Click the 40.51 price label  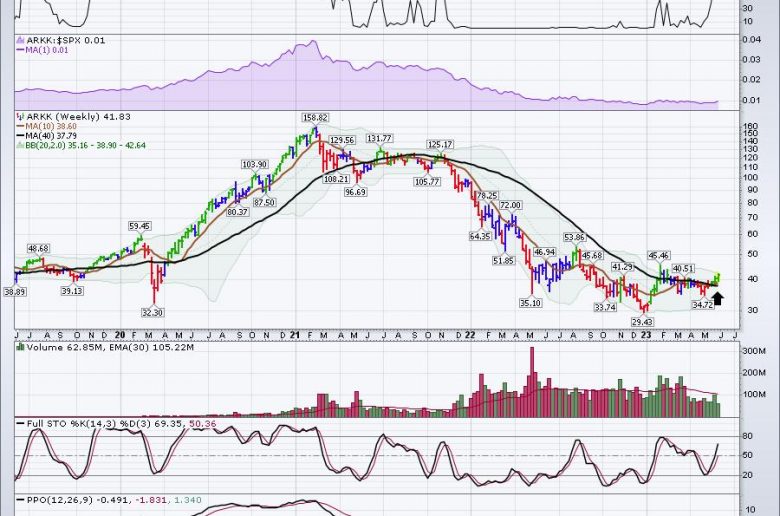point(683,268)
